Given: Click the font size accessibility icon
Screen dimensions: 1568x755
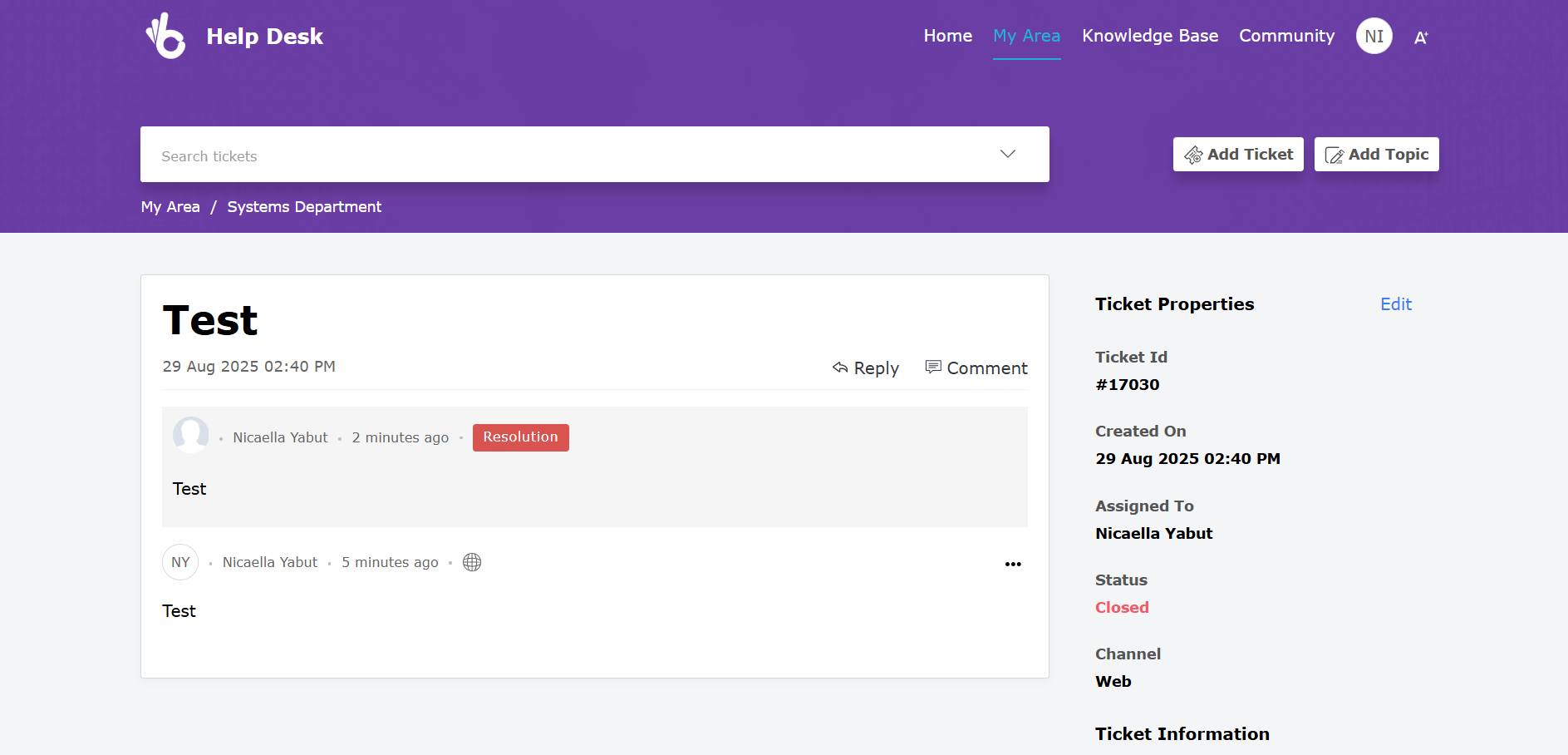Looking at the screenshot, I should click(1421, 37).
